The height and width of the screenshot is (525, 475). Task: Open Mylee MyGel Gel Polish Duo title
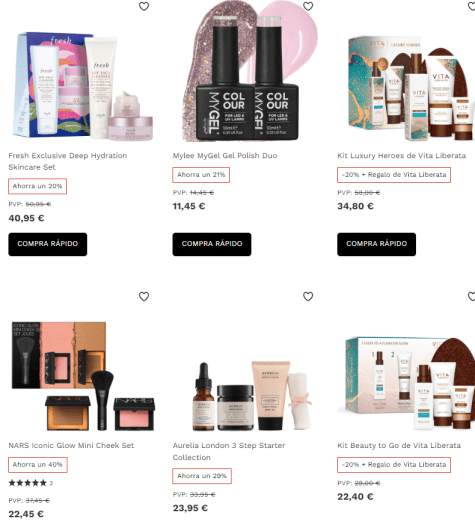point(225,155)
